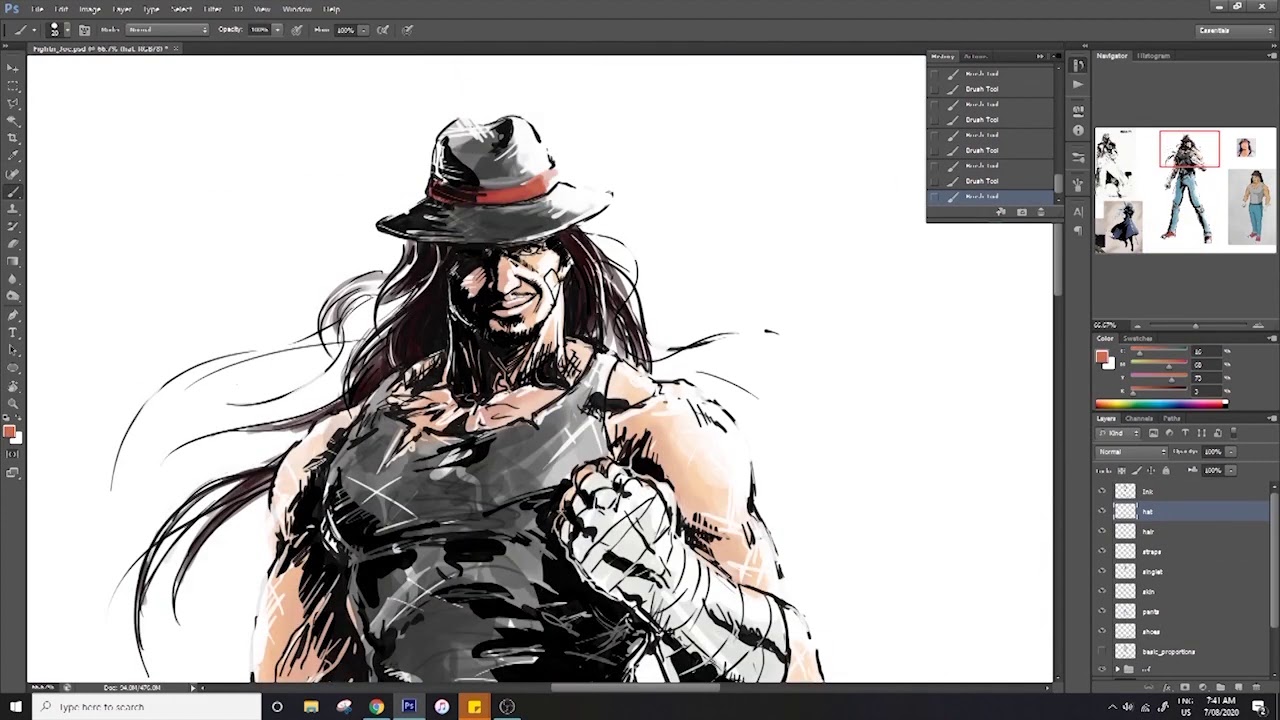
Task: Switch to the Channels tab
Action: pos(1139,418)
